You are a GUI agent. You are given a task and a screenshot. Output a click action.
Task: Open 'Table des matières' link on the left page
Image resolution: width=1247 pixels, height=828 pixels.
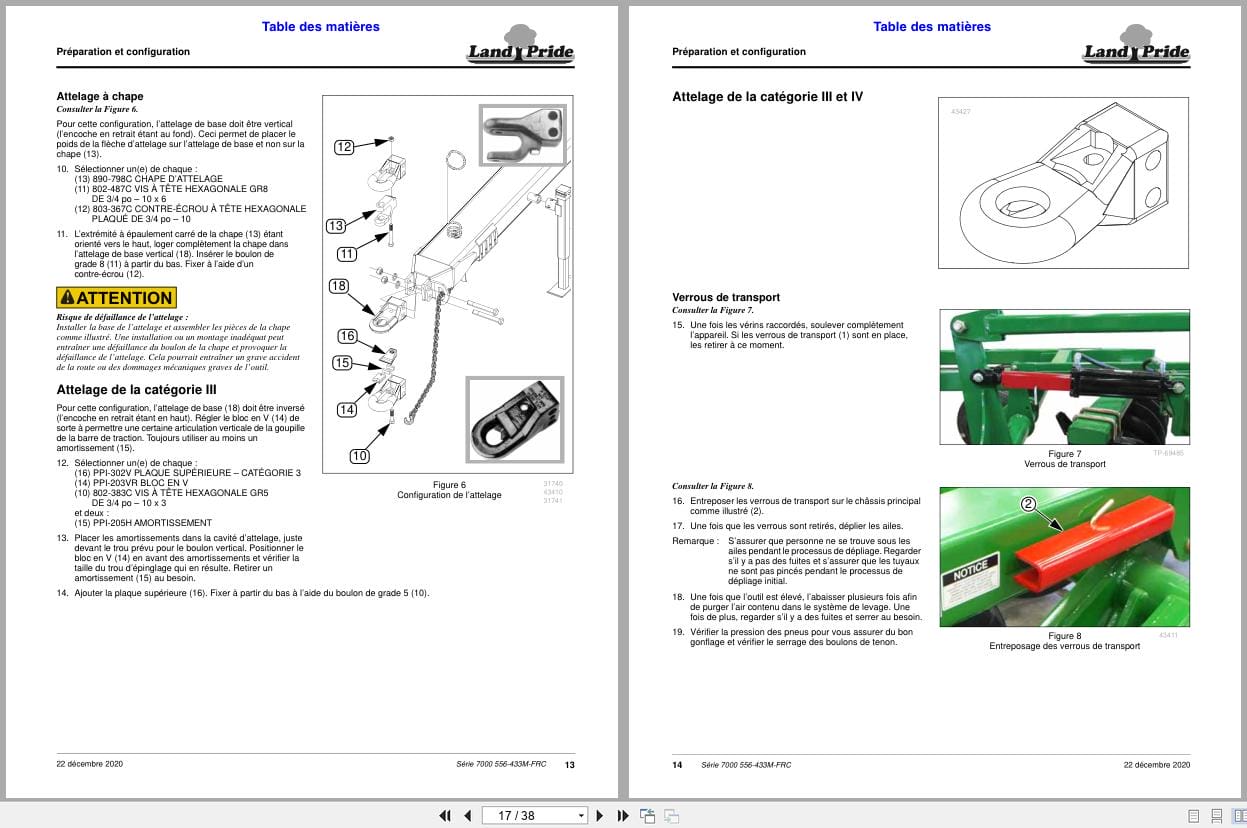[320, 27]
